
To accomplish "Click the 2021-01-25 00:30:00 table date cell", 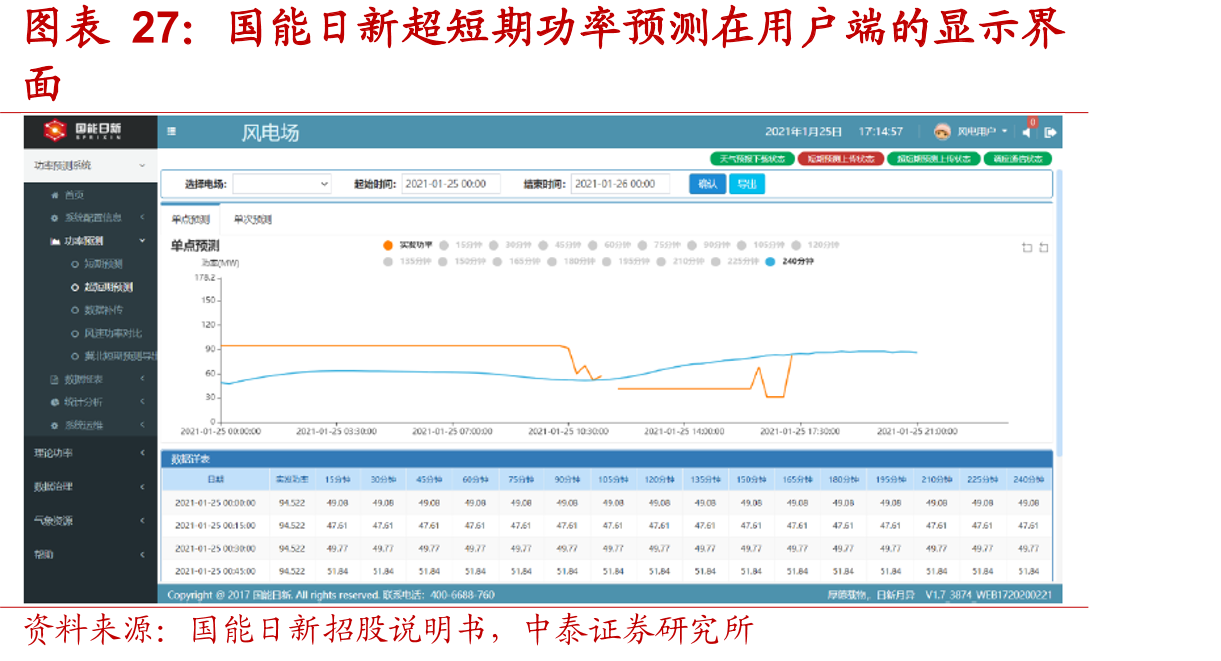I will [215, 549].
